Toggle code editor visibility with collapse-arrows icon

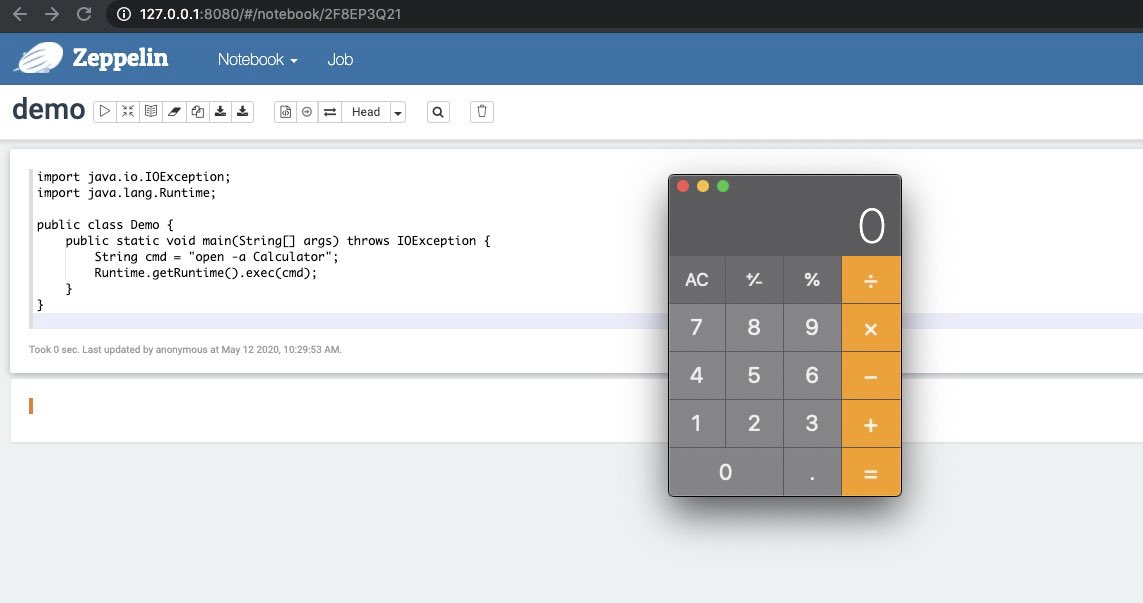click(128, 112)
